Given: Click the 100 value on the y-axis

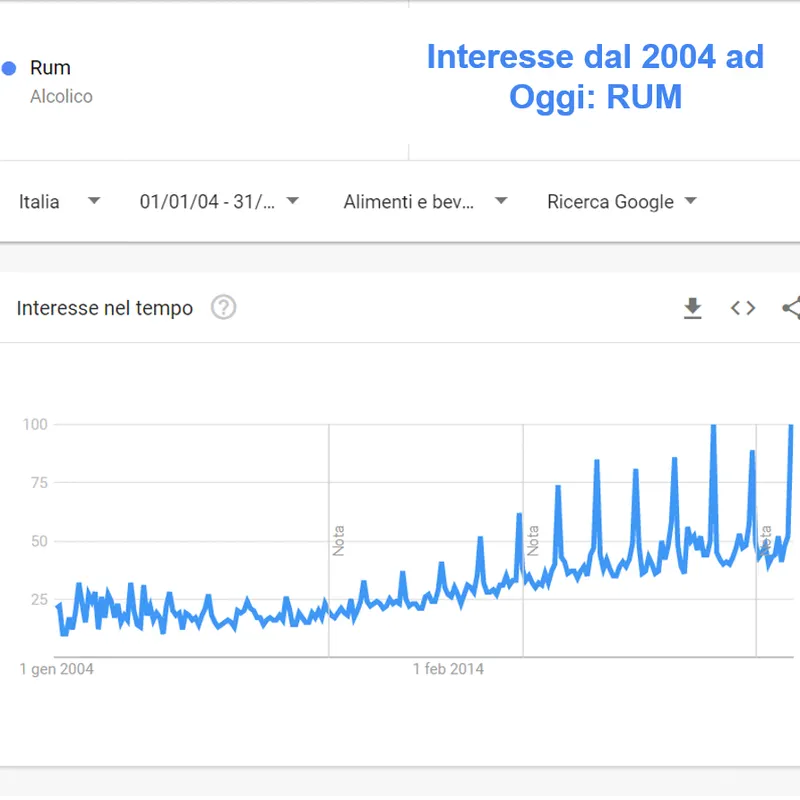Looking at the screenshot, I should pyautogui.click(x=35, y=424).
